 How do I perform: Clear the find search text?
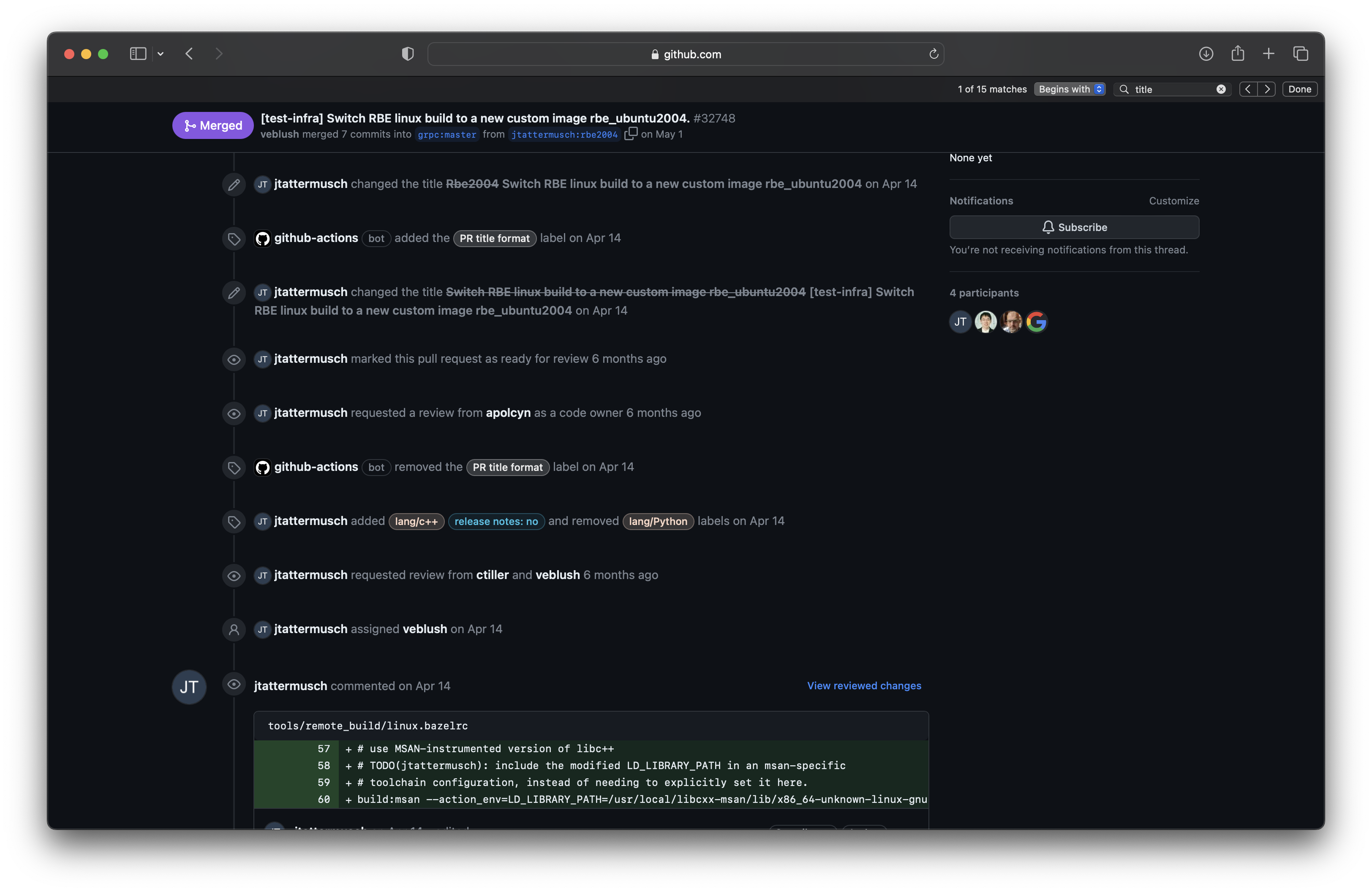tap(1220, 89)
